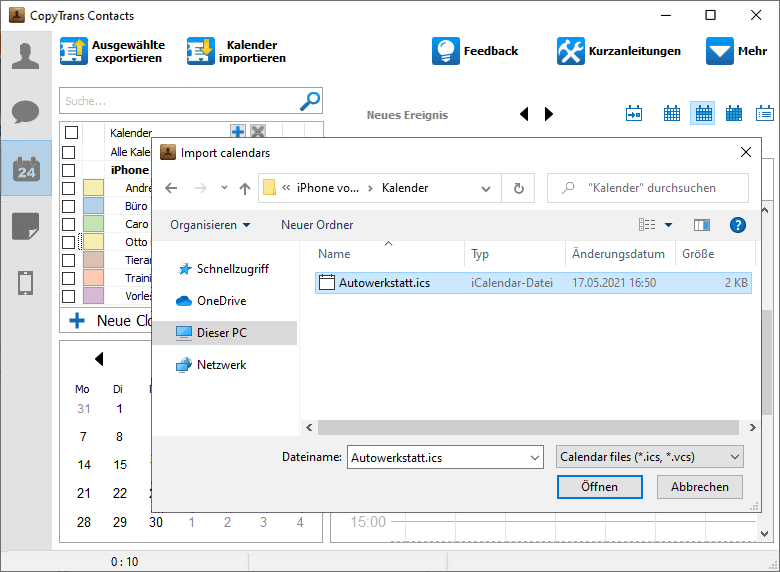Switch to list view calendar icon

point(765,113)
